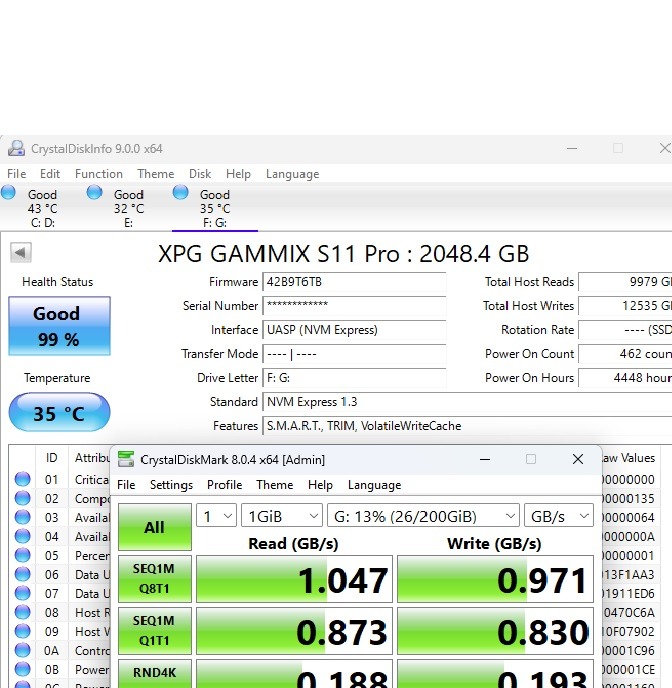Open CrystalDiskInfo Language menu

tap(293, 174)
